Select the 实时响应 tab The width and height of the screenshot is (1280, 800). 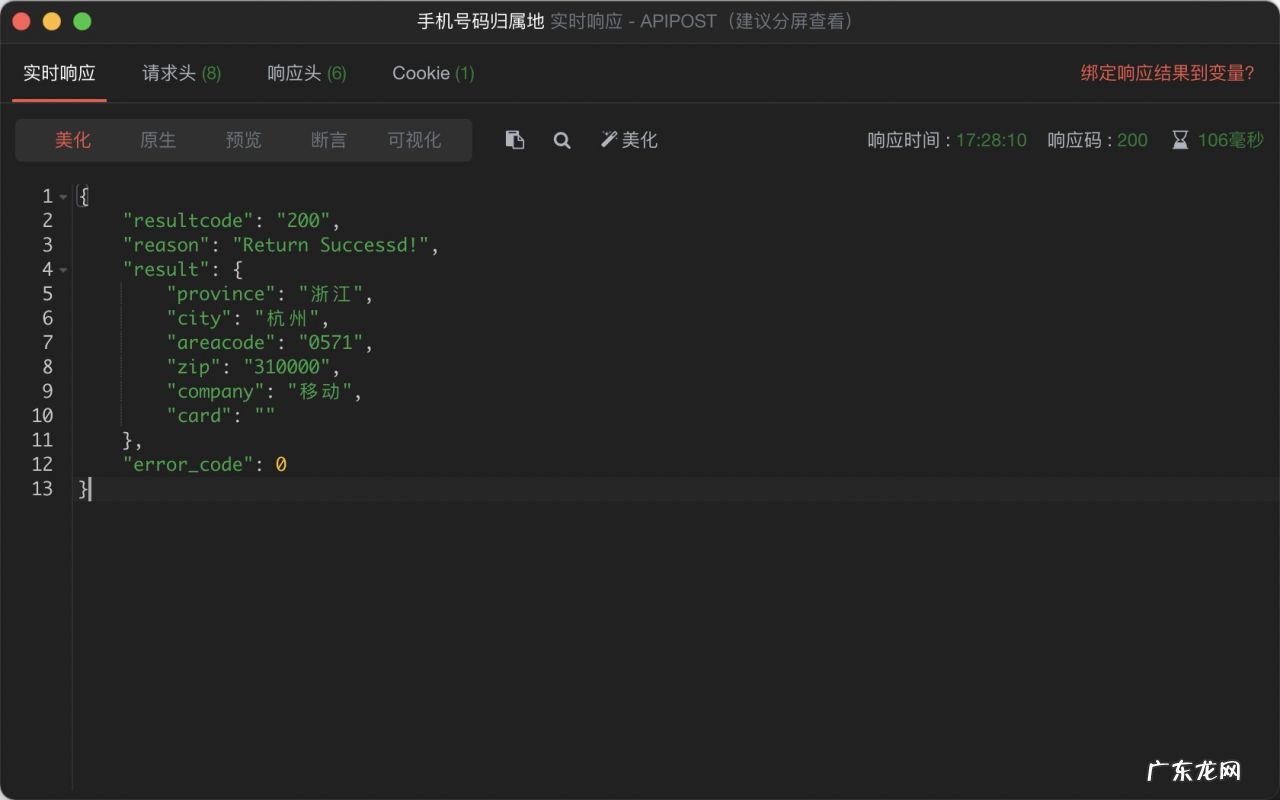coord(58,73)
